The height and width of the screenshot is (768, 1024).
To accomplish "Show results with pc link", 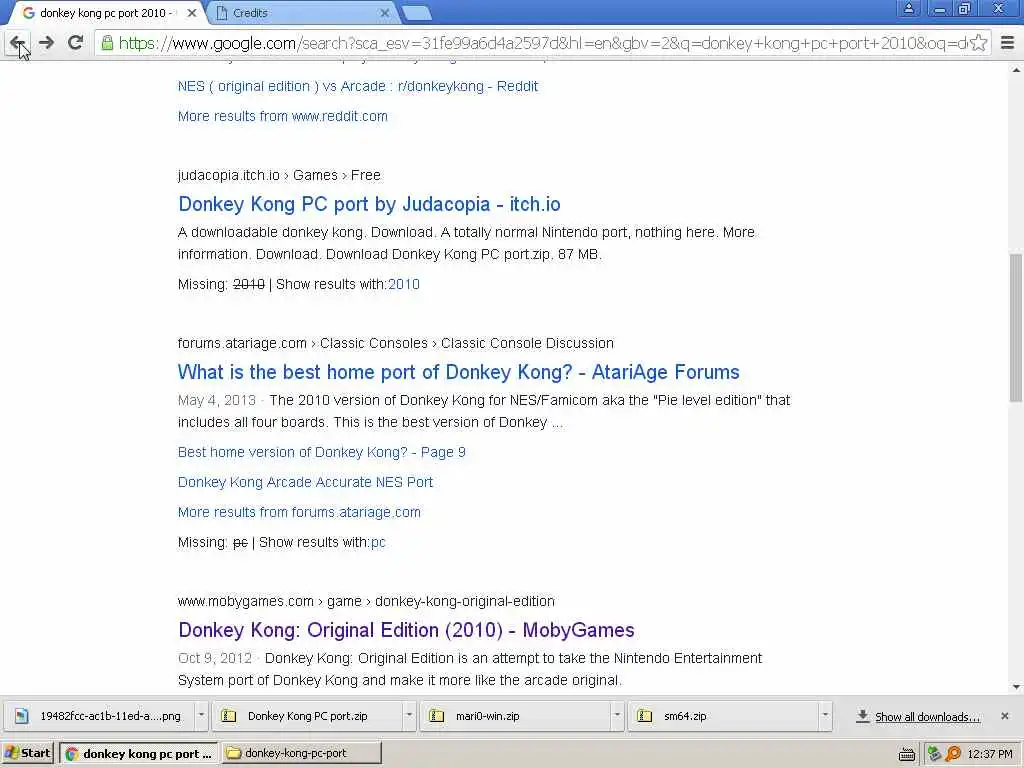I will [378, 542].
